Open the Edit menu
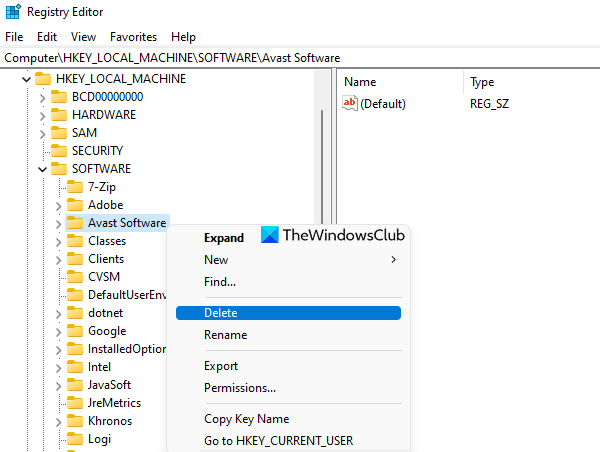The height and width of the screenshot is (452, 600). pyautogui.click(x=47, y=37)
